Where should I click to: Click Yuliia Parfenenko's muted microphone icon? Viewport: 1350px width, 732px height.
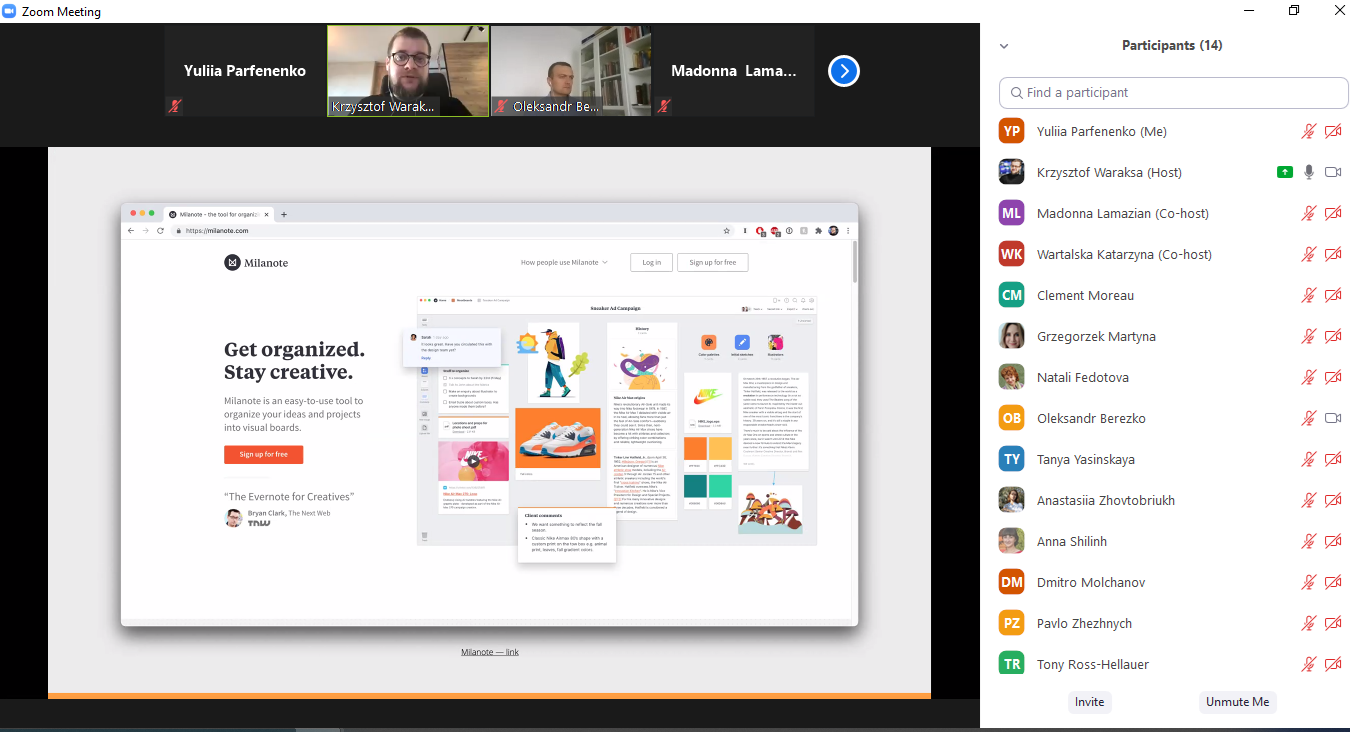point(1308,131)
